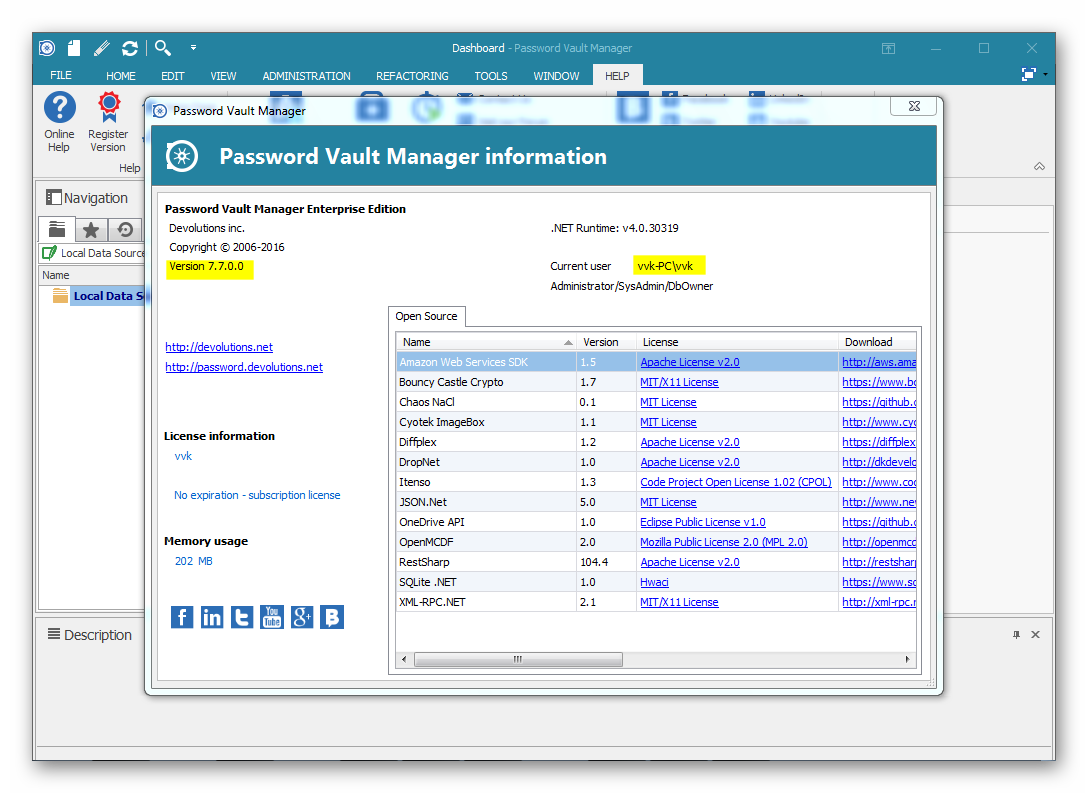The image size is (1088, 793).
Task: Click the magnifier search icon in title bar
Action: 162,48
